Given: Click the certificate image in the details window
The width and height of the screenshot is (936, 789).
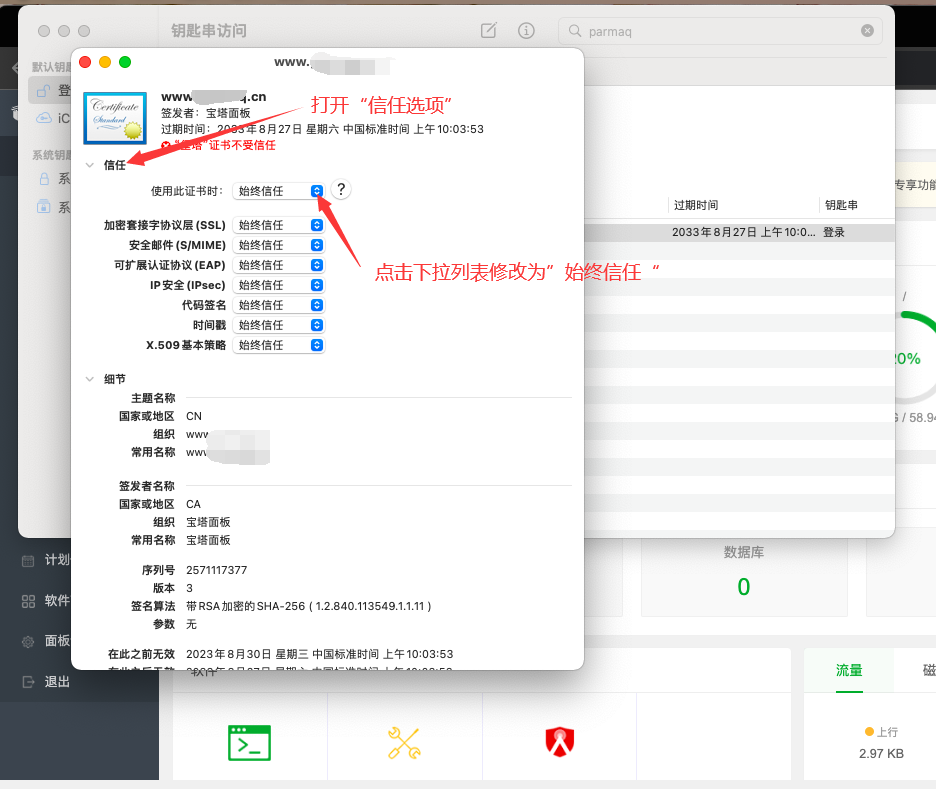Looking at the screenshot, I should click(115, 118).
